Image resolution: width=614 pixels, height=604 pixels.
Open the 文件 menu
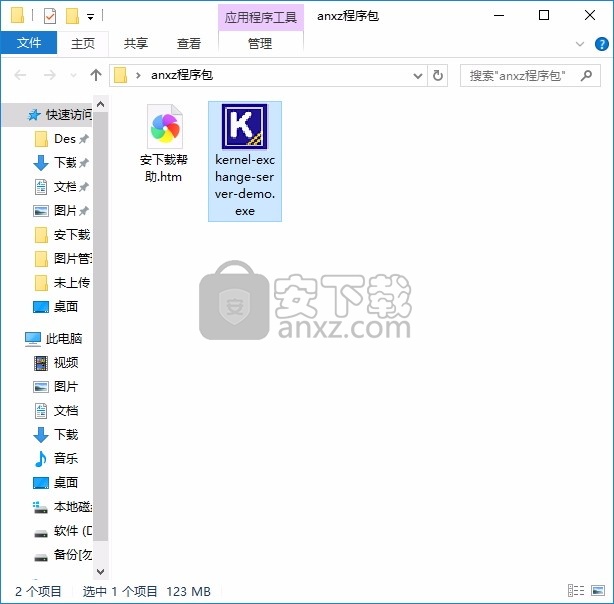click(x=29, y=43)
